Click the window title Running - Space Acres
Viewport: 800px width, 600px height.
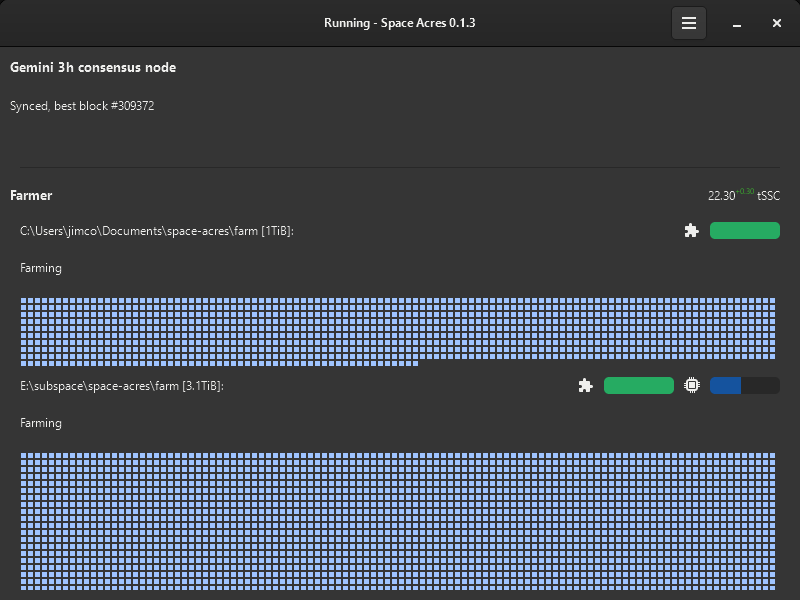(x=399, y=23)
